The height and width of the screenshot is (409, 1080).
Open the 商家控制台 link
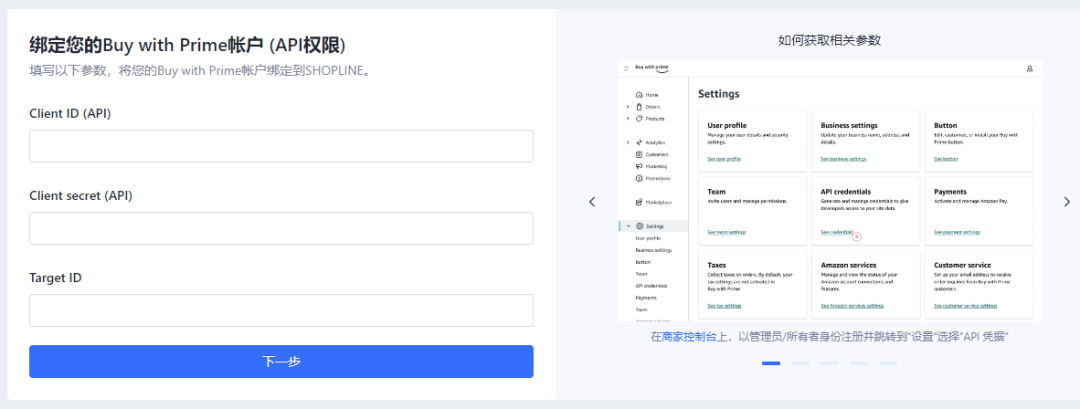(x=689, y=337)
